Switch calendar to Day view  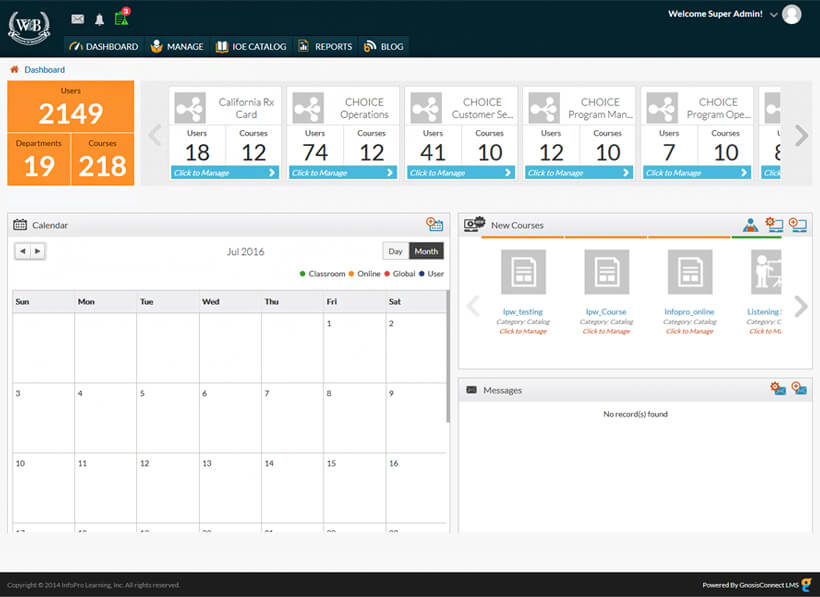pos(396,251)
